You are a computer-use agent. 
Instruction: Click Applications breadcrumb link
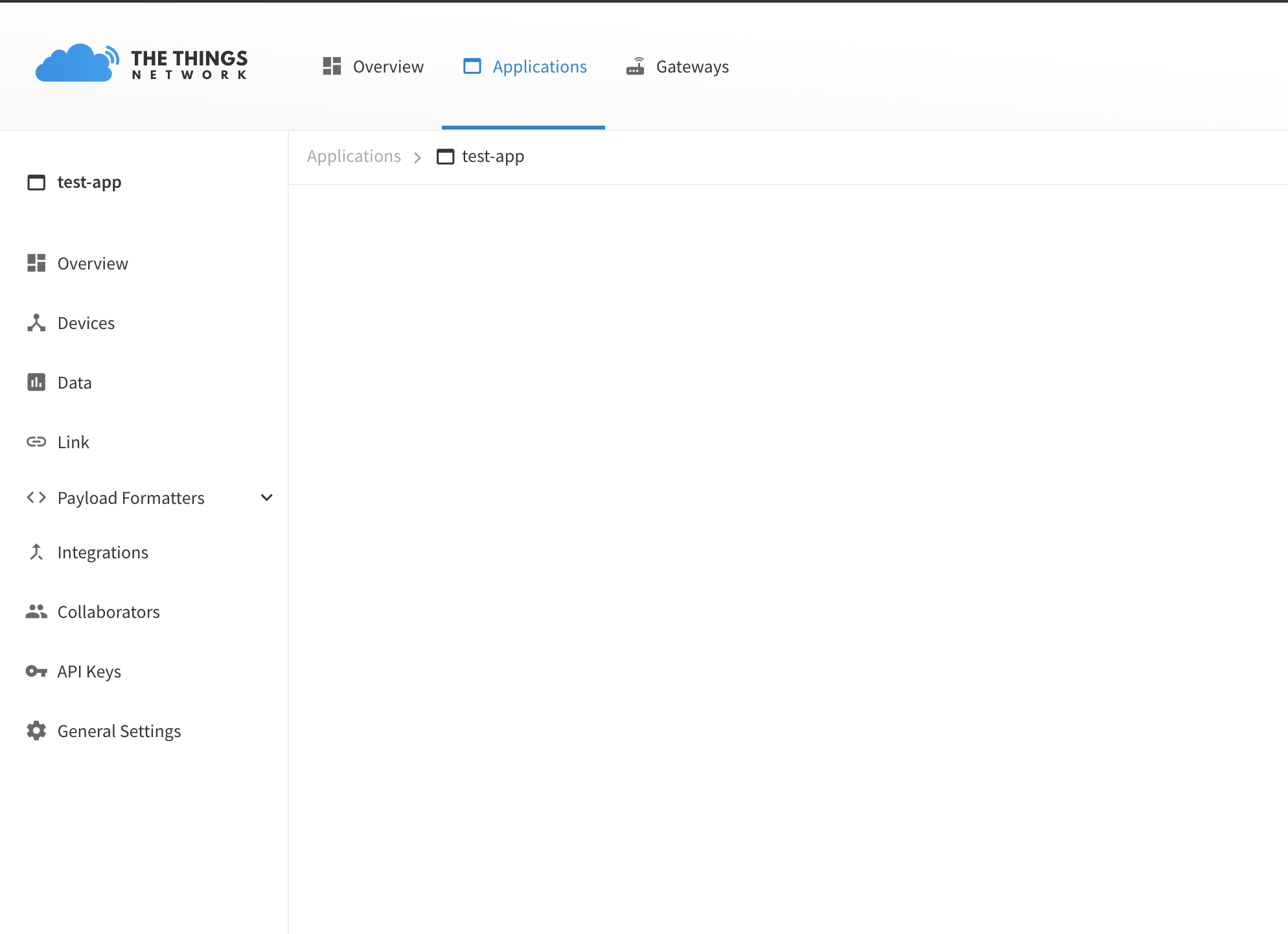point(354,156)
